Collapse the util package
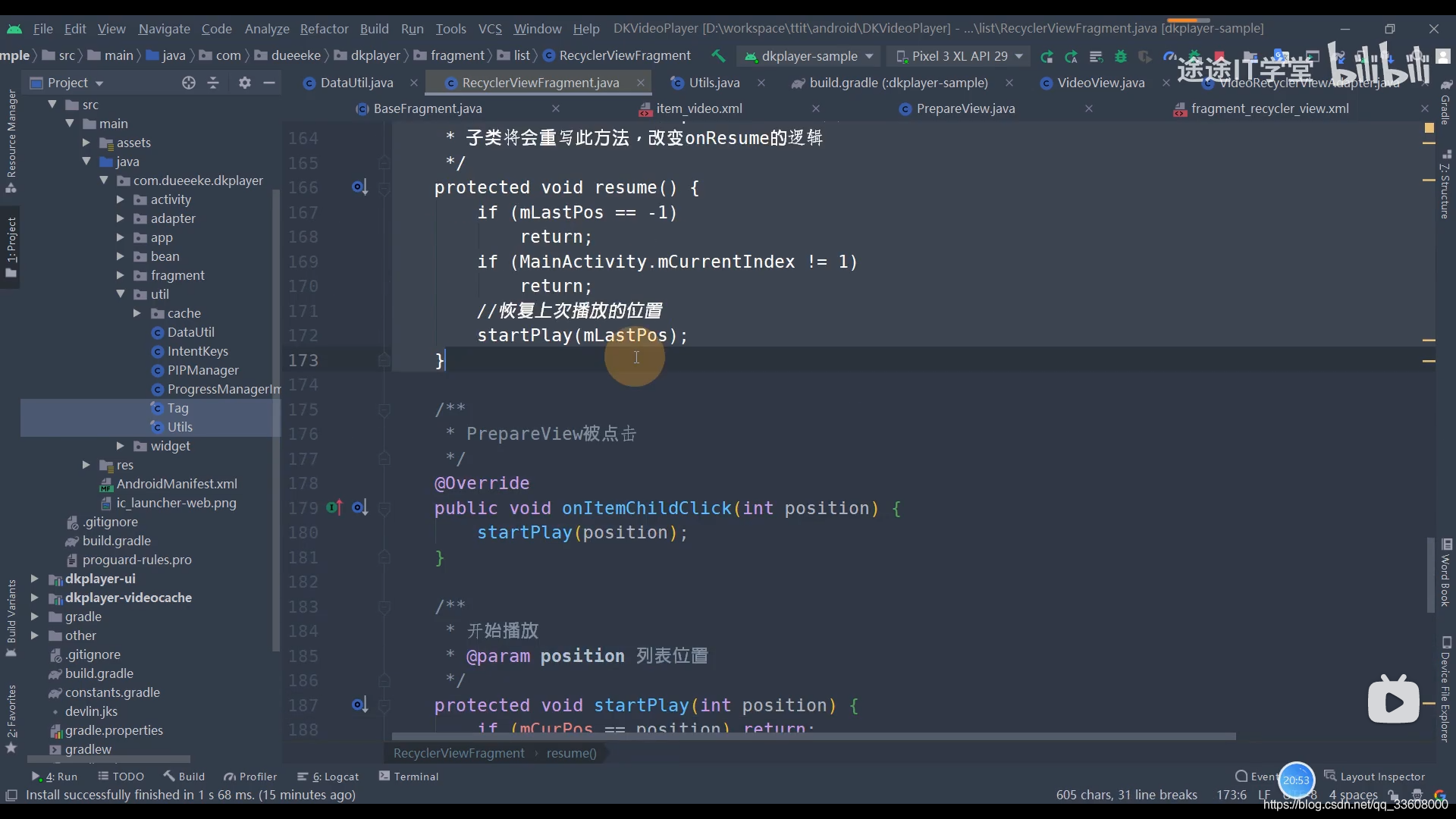Image resolution: width=1456 pixels, height=819 pixels. (120, 294)
